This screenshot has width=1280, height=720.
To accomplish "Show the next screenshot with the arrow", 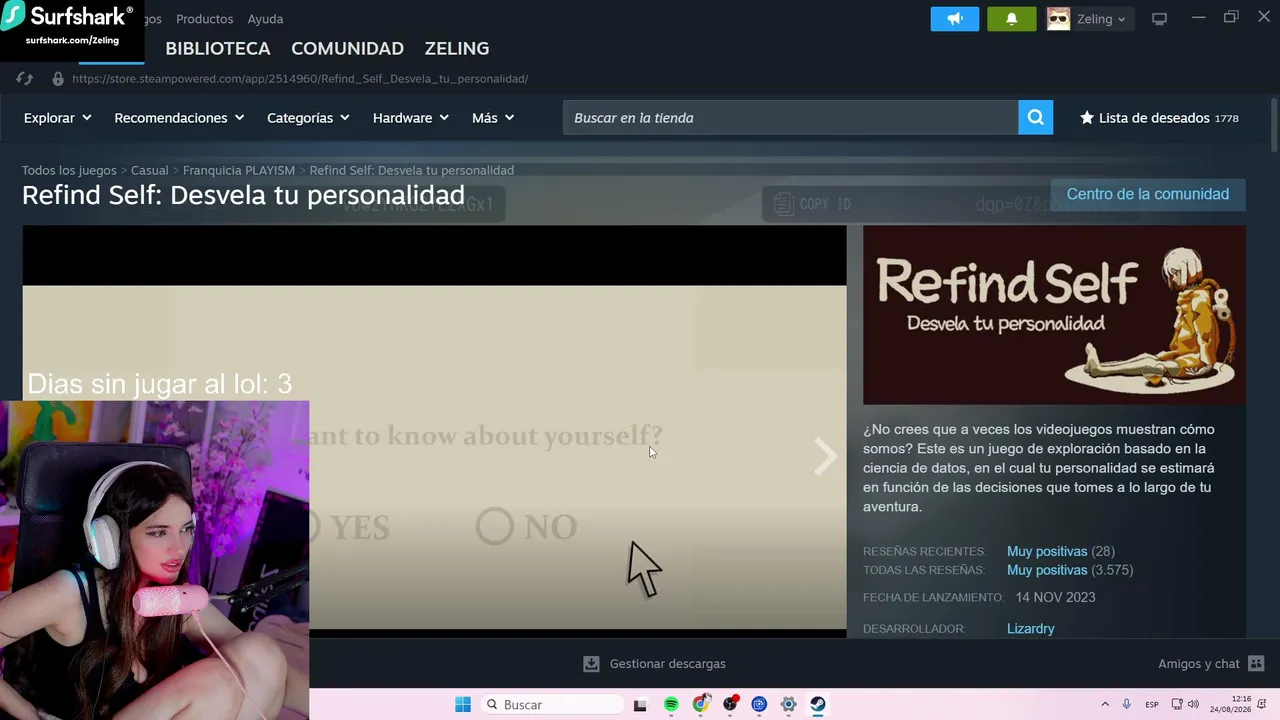I will click(825, 456).
